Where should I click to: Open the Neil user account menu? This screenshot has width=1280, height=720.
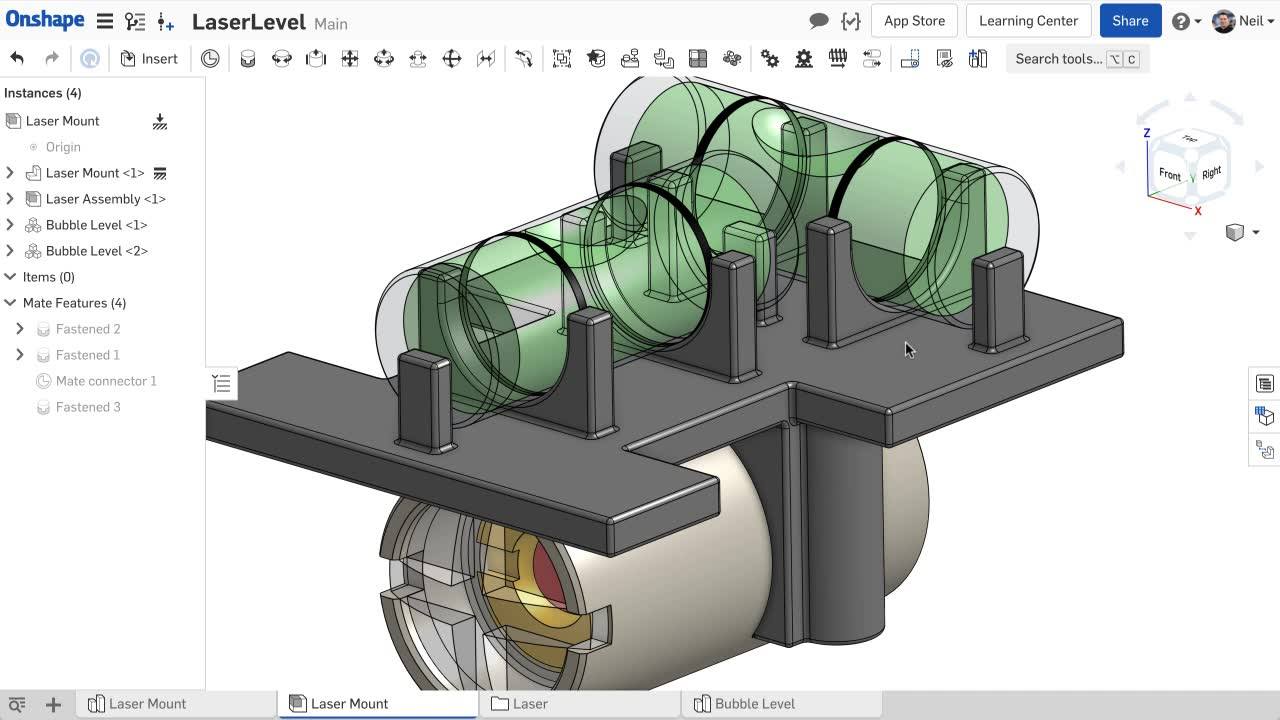pyautogui.click(x=1243, y=21)
